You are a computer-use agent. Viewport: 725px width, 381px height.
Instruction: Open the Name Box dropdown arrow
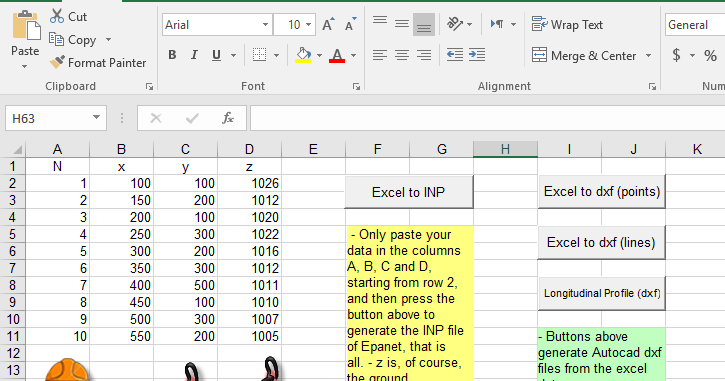click(96, 117)
